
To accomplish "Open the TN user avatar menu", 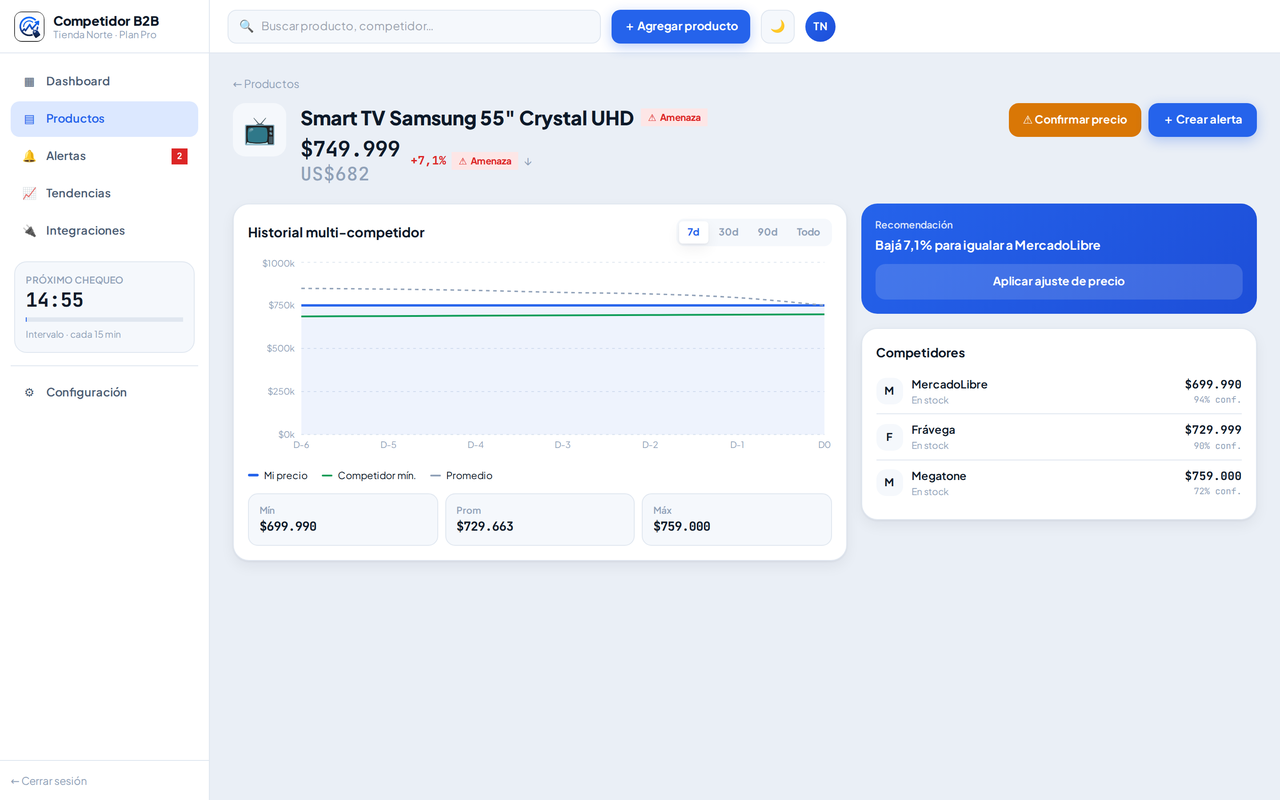I will (820, 26).
